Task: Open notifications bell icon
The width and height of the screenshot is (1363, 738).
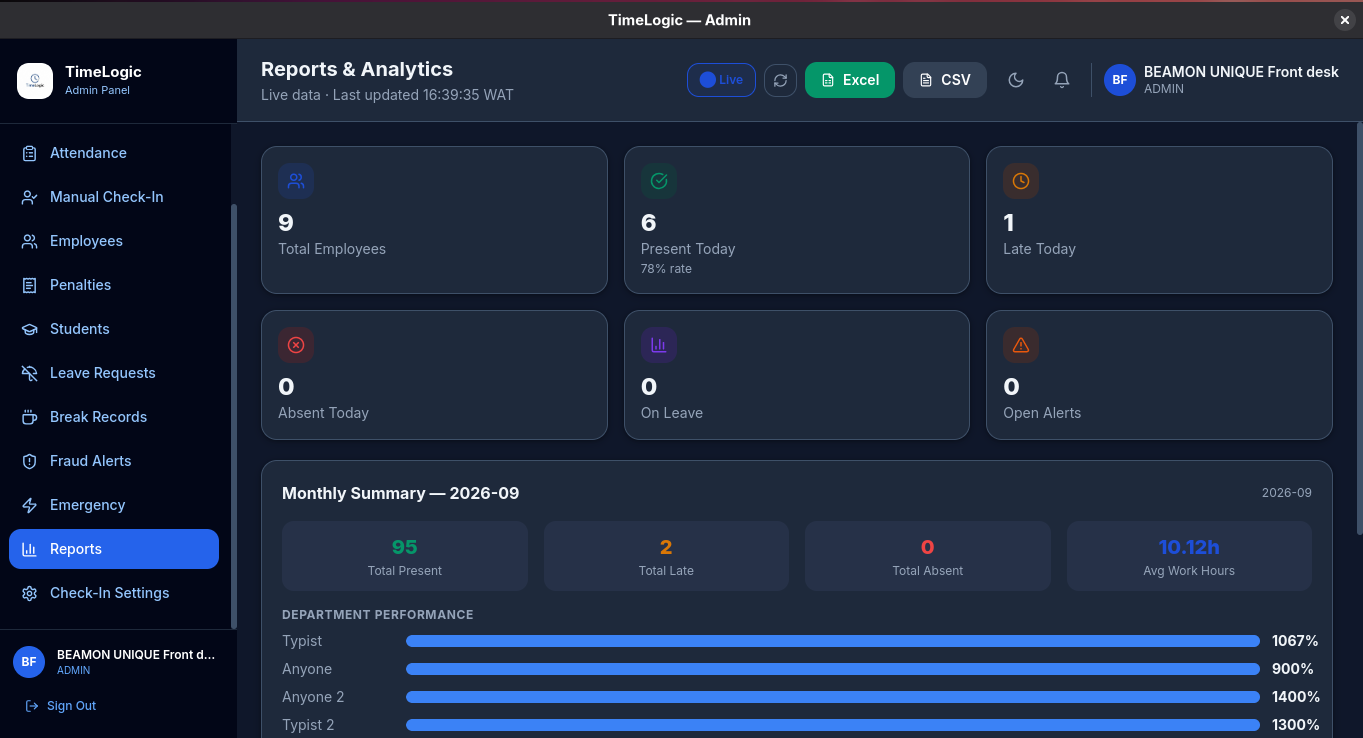Action: (x=1062, y=80)
